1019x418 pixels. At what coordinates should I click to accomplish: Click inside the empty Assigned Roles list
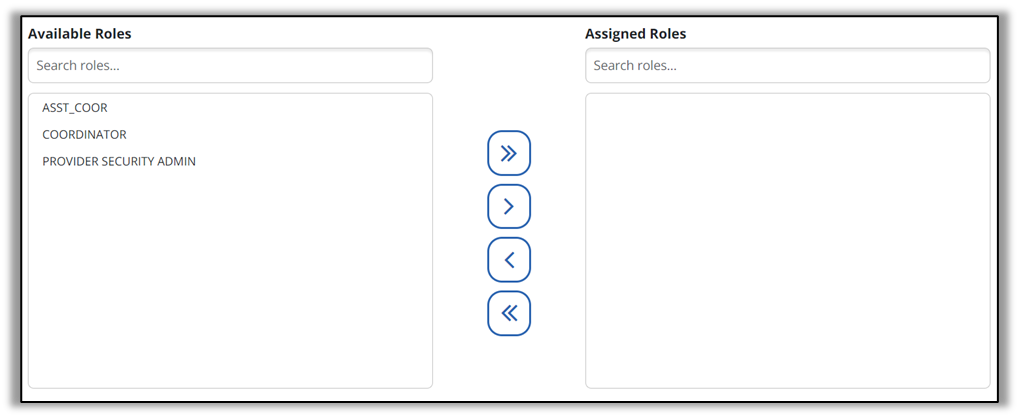coord(787,240)
